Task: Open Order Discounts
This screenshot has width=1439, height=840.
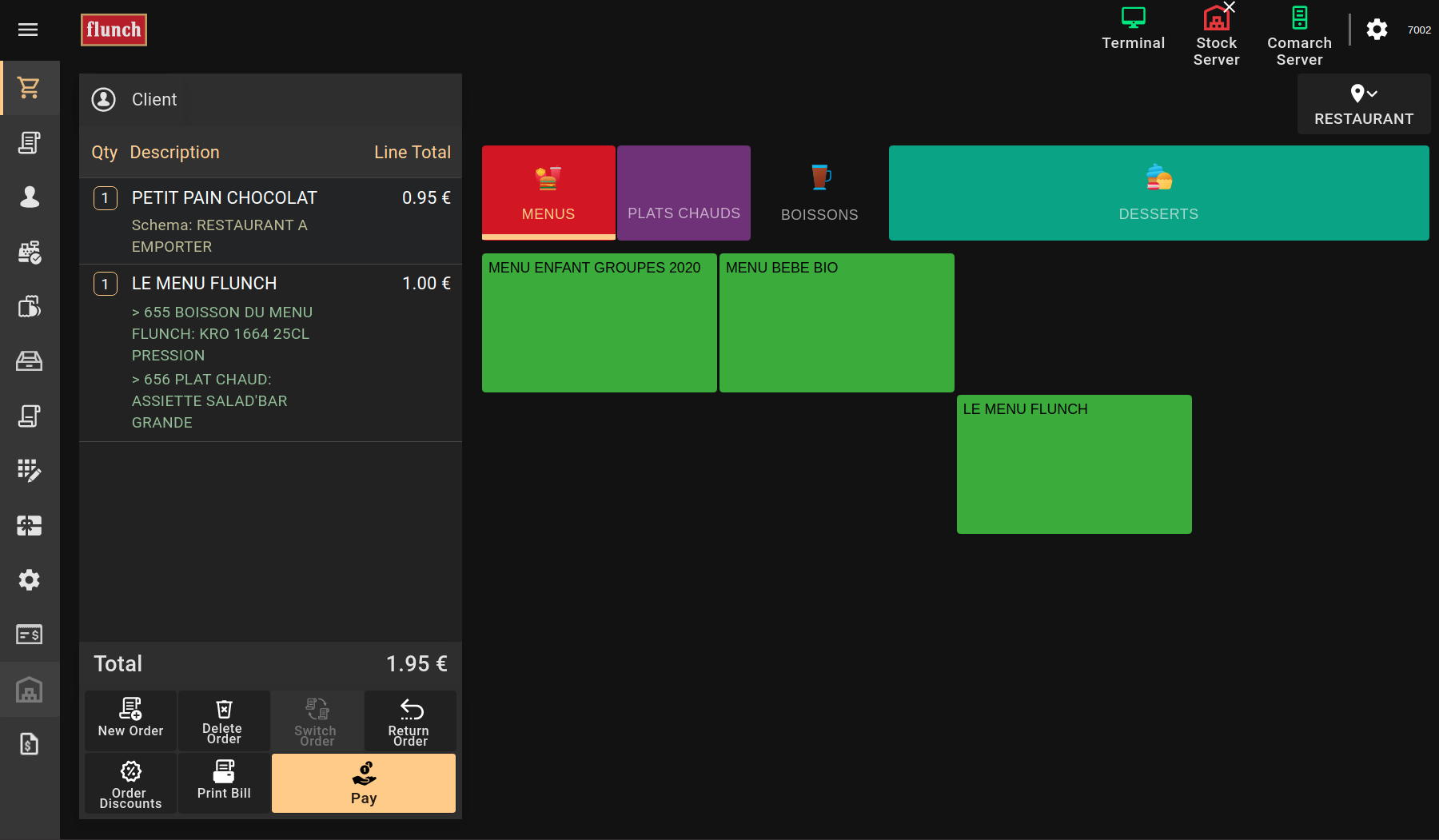Action: click(130, 783)
